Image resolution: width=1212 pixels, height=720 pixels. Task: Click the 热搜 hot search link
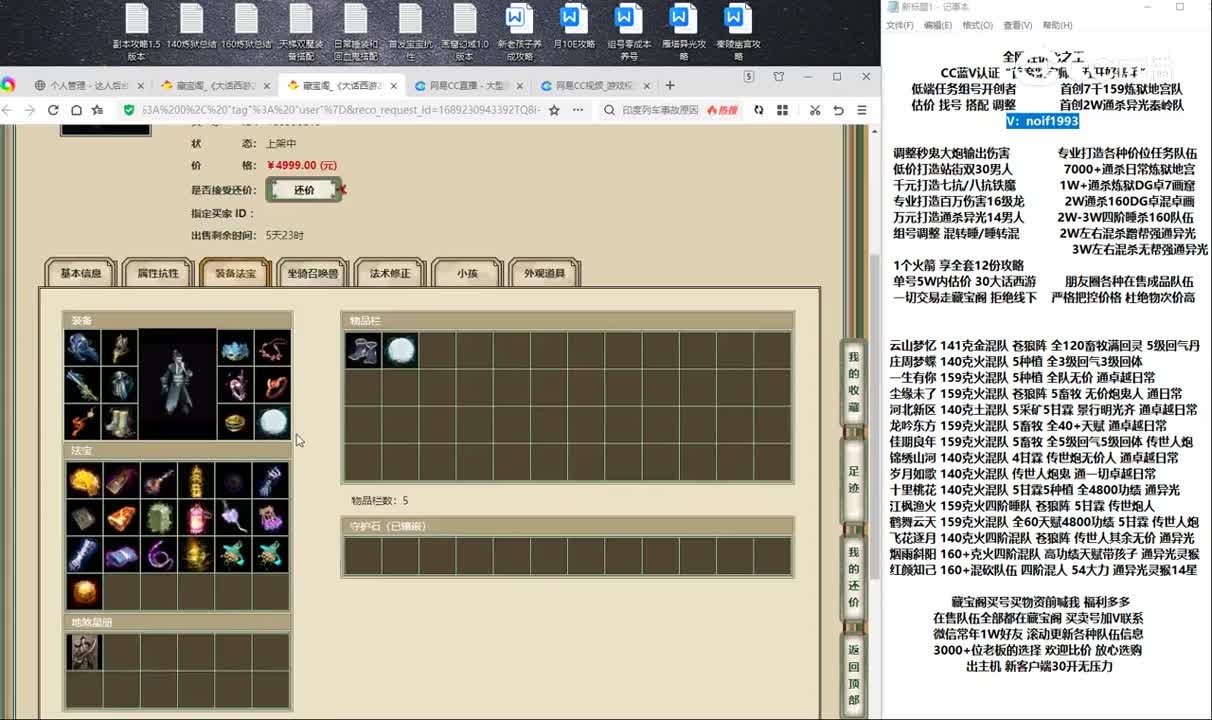click(x=722, y=110)
